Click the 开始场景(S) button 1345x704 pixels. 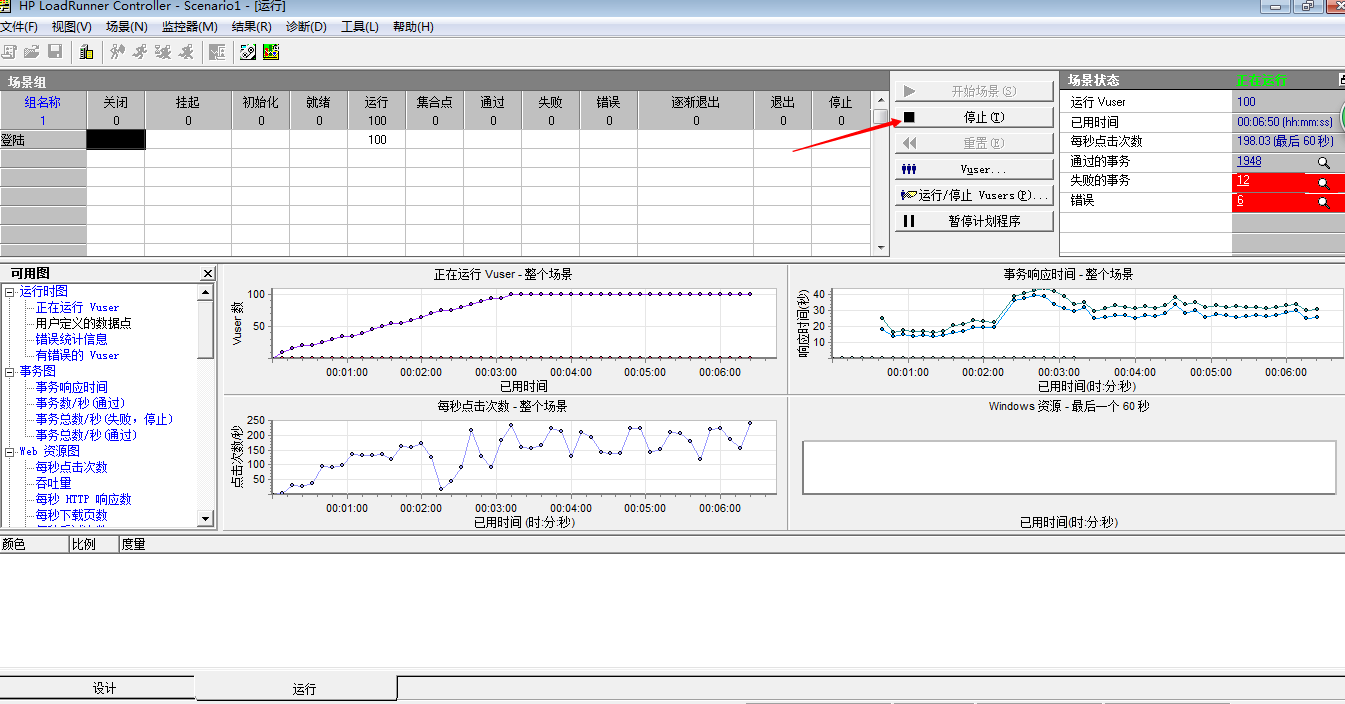pyautogui.click(x=974, y=91)
